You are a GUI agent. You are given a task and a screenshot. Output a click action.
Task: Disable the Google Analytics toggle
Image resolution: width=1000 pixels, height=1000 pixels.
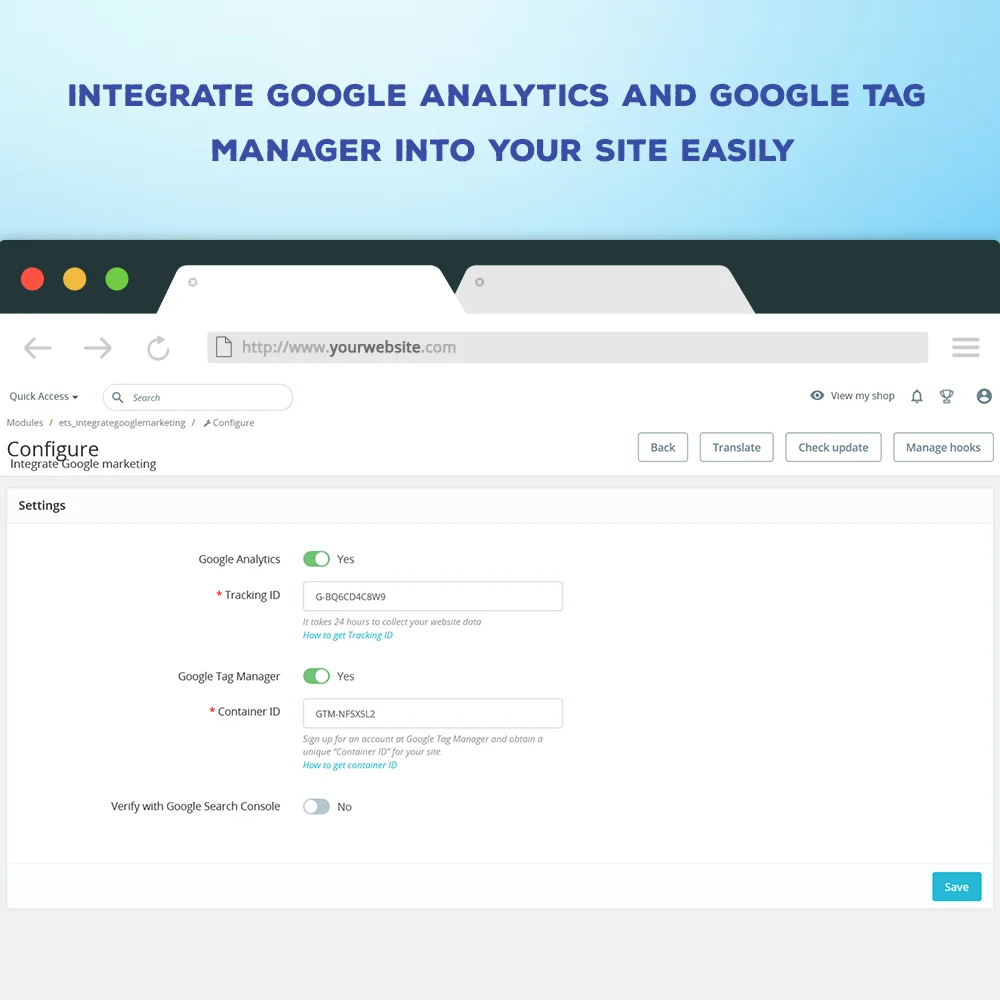(316, 559)
